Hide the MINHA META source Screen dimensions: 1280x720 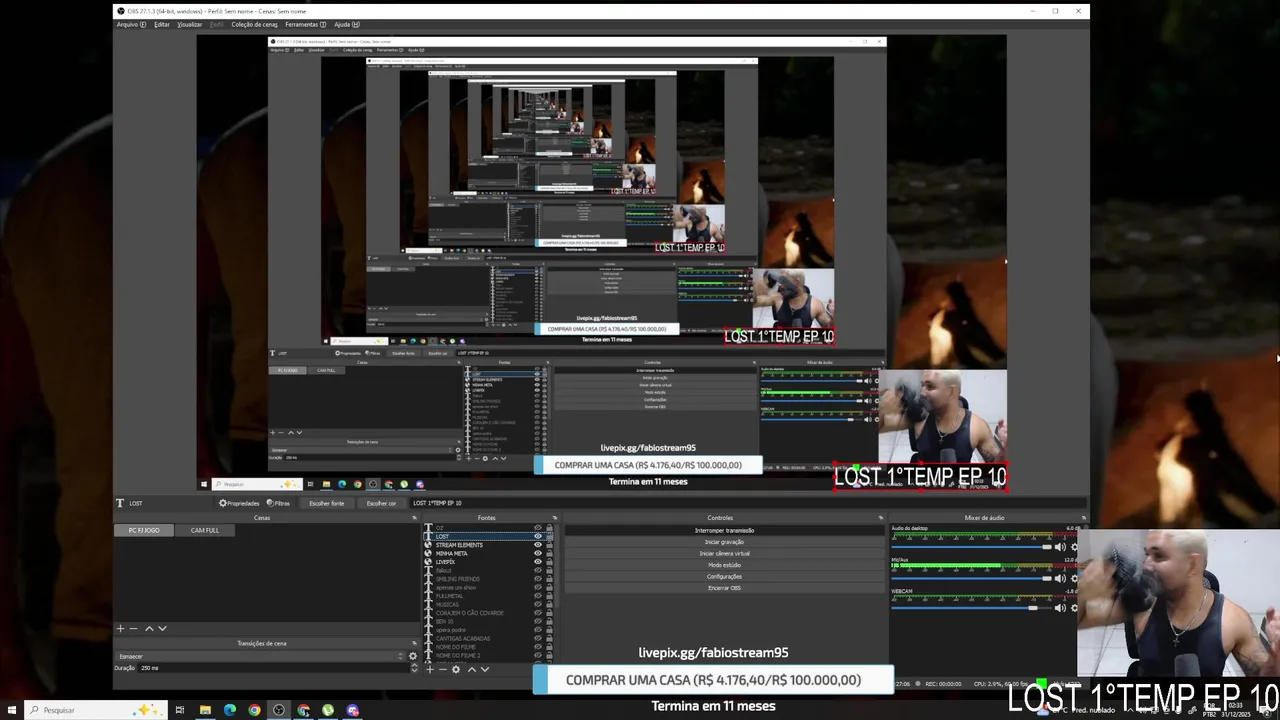(x=538, y=553)
